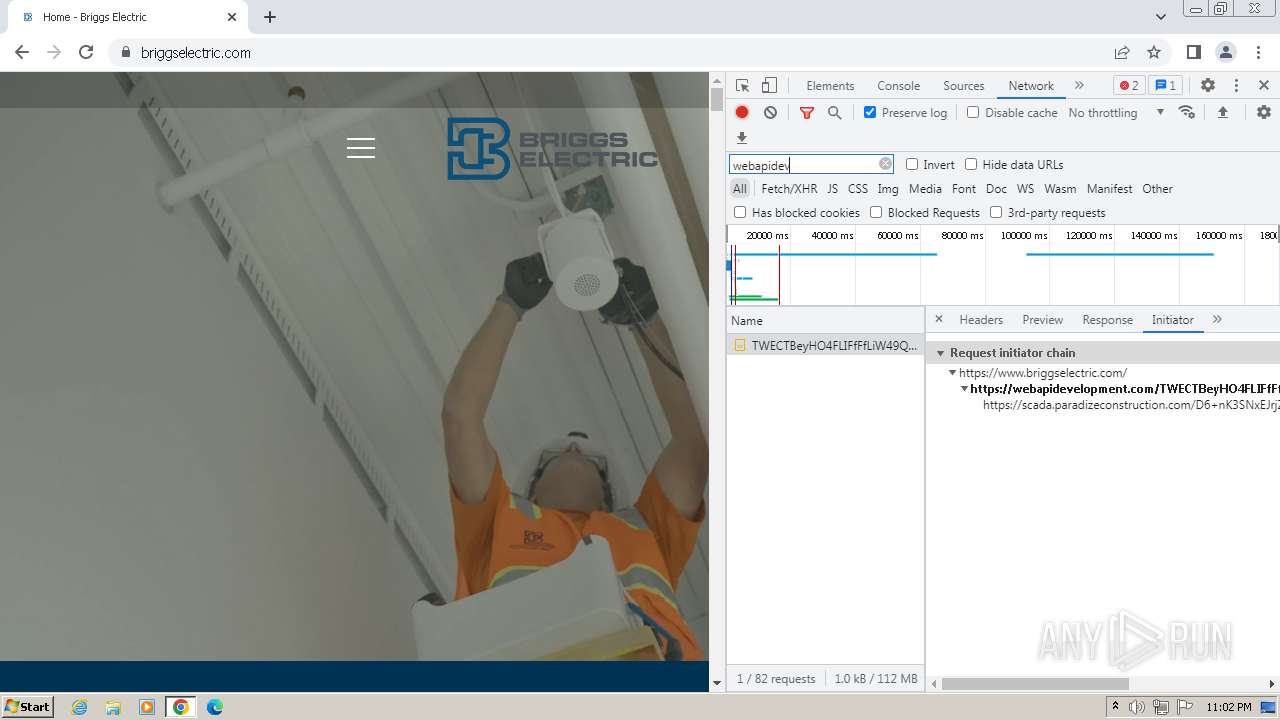The image size is (1280, 720).
Task: Open the Chrome three-dot menu
Action: [x=1257, y=52]
